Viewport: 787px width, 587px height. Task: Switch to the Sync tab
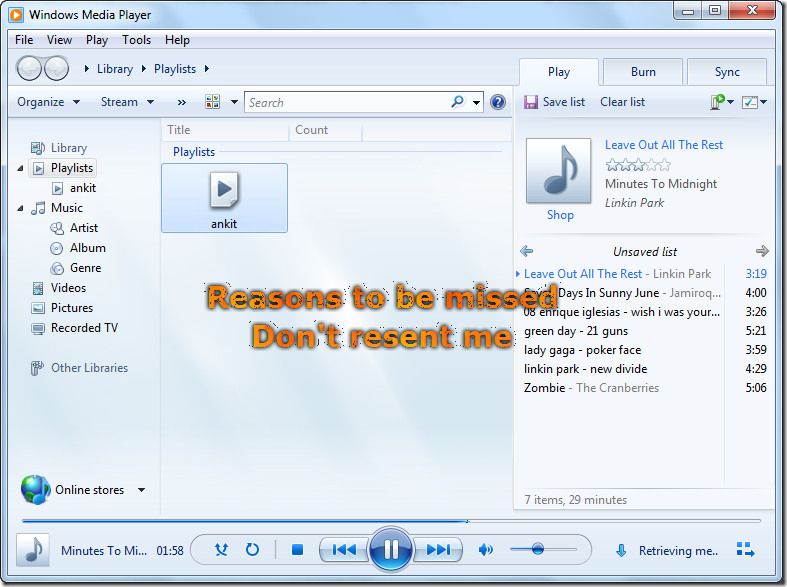[727, 72]
